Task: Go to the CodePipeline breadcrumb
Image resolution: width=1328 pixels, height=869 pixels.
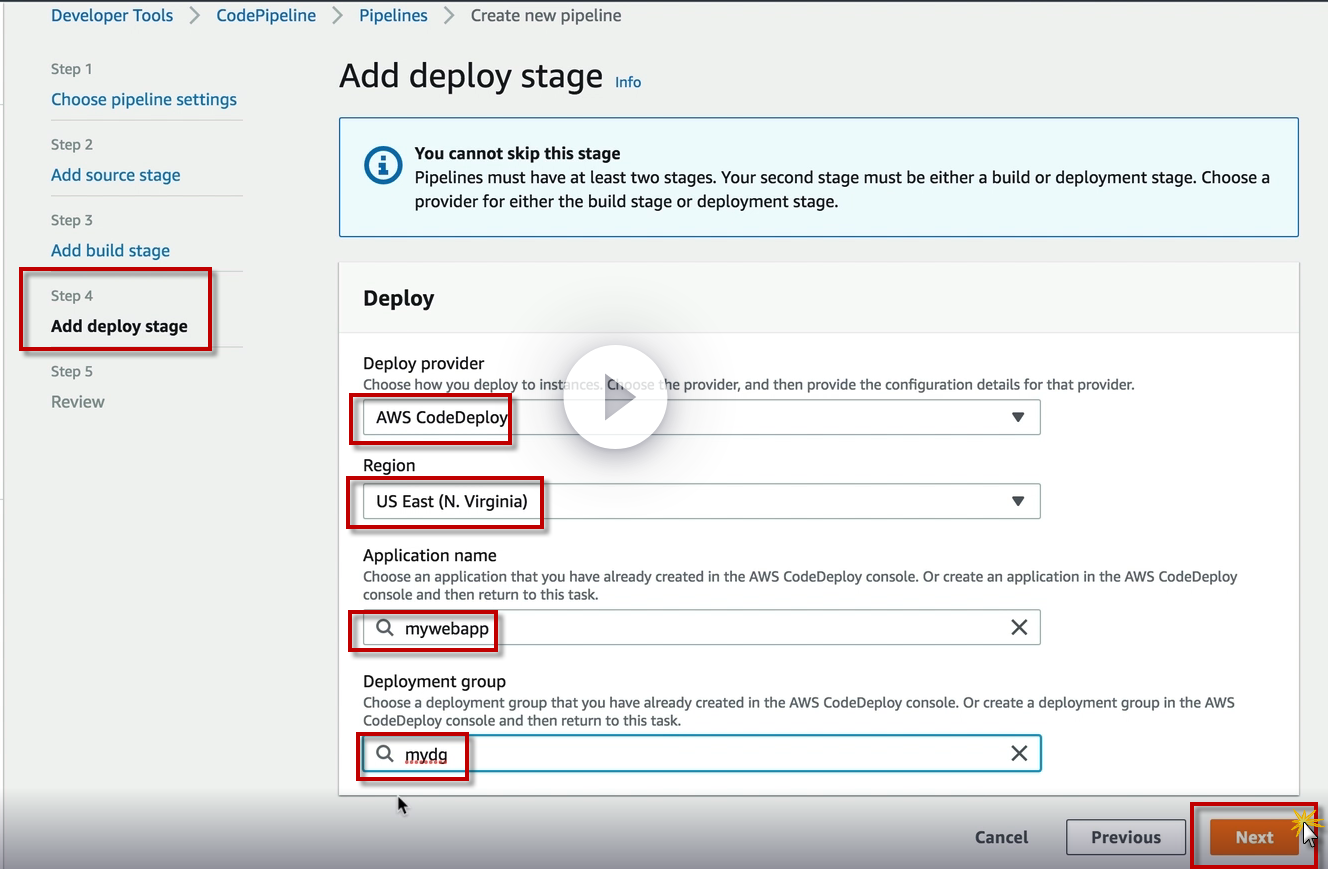Action: (x=266, y=16)
